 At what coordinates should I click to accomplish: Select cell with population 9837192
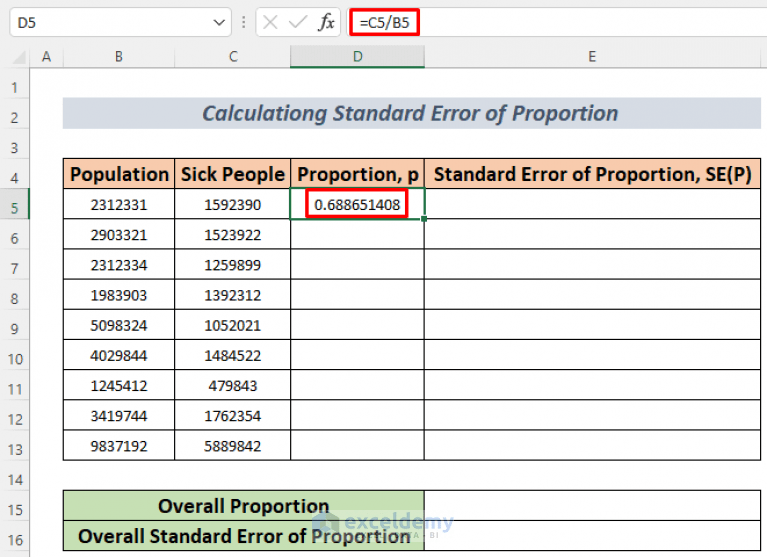pyautogui.click(x=119, y=446)
